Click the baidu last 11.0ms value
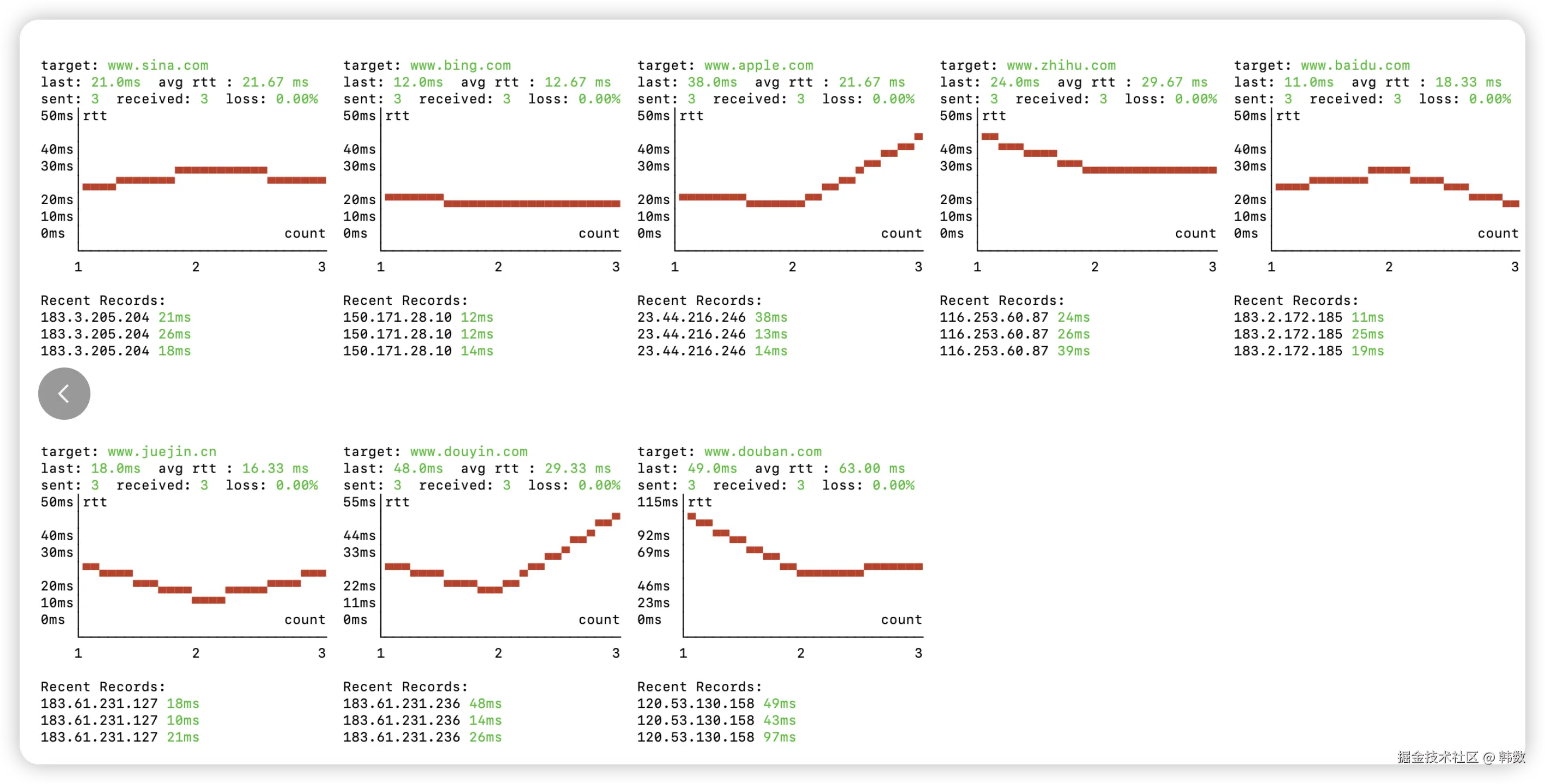Image resolution: width=1545 pixels, height=784 pixels. [1308, 82]
